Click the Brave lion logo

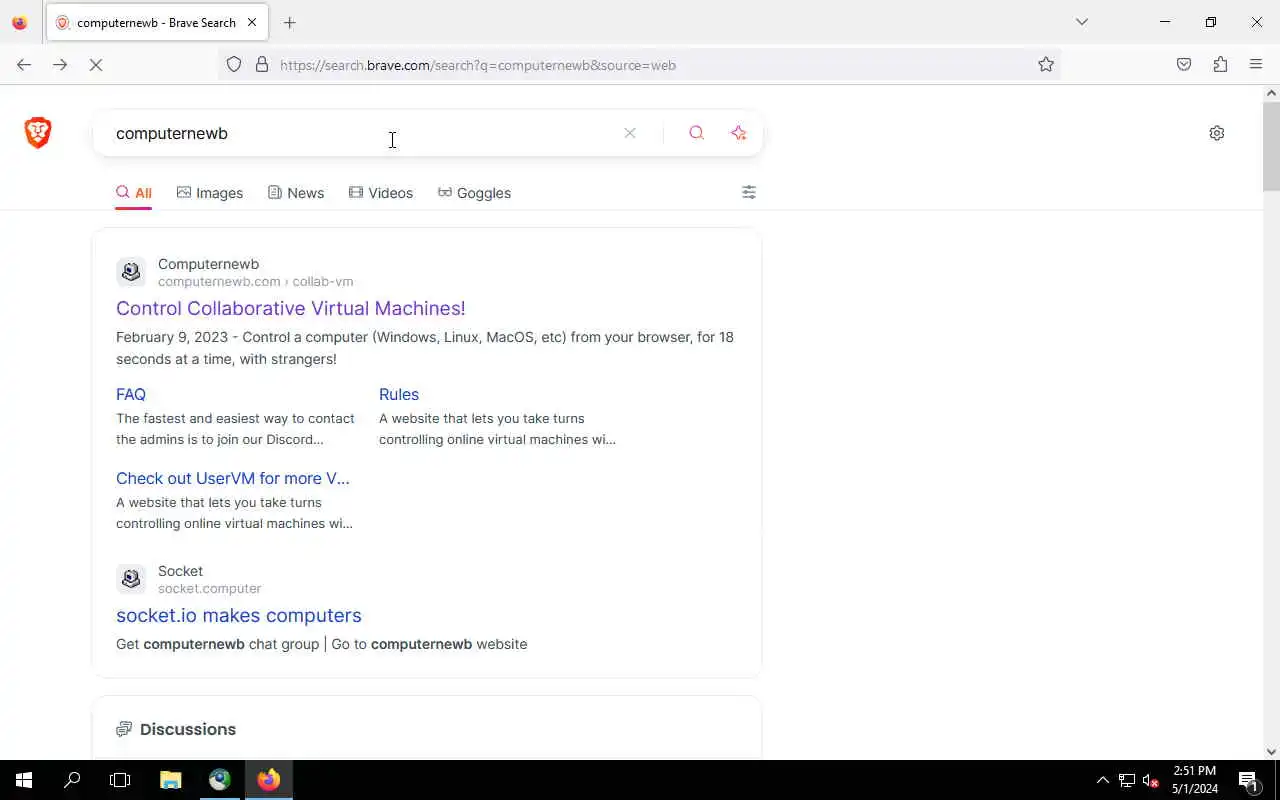coord(38,133)
